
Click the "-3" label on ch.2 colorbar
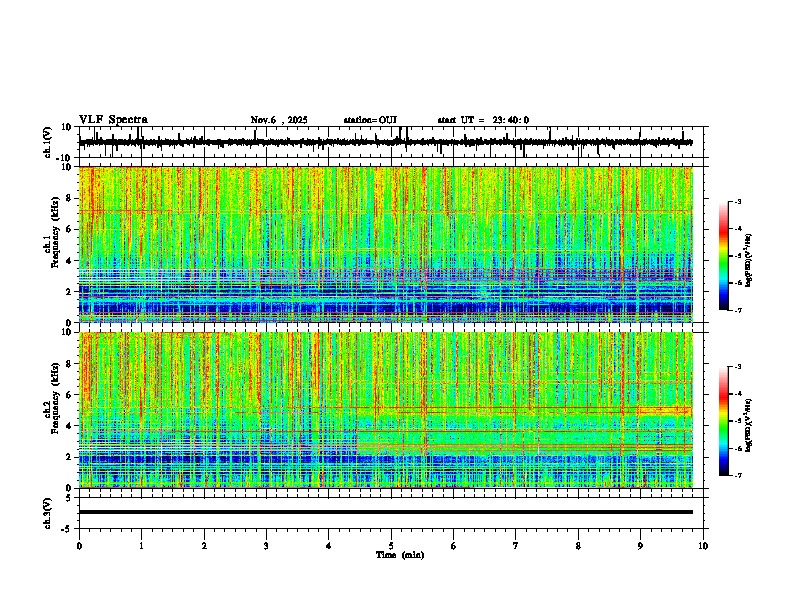(737, 367)
